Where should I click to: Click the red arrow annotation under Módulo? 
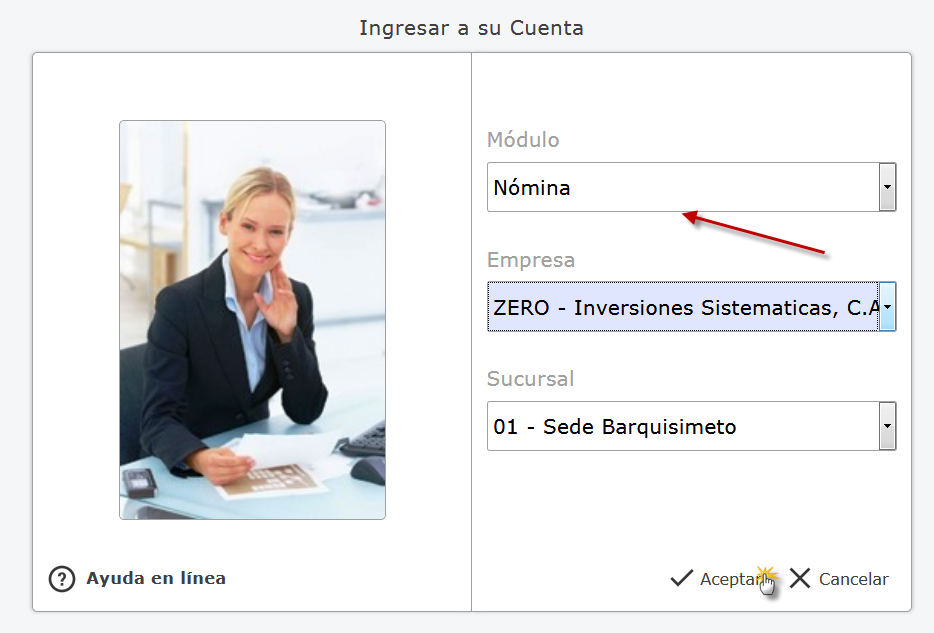point(754,232)
